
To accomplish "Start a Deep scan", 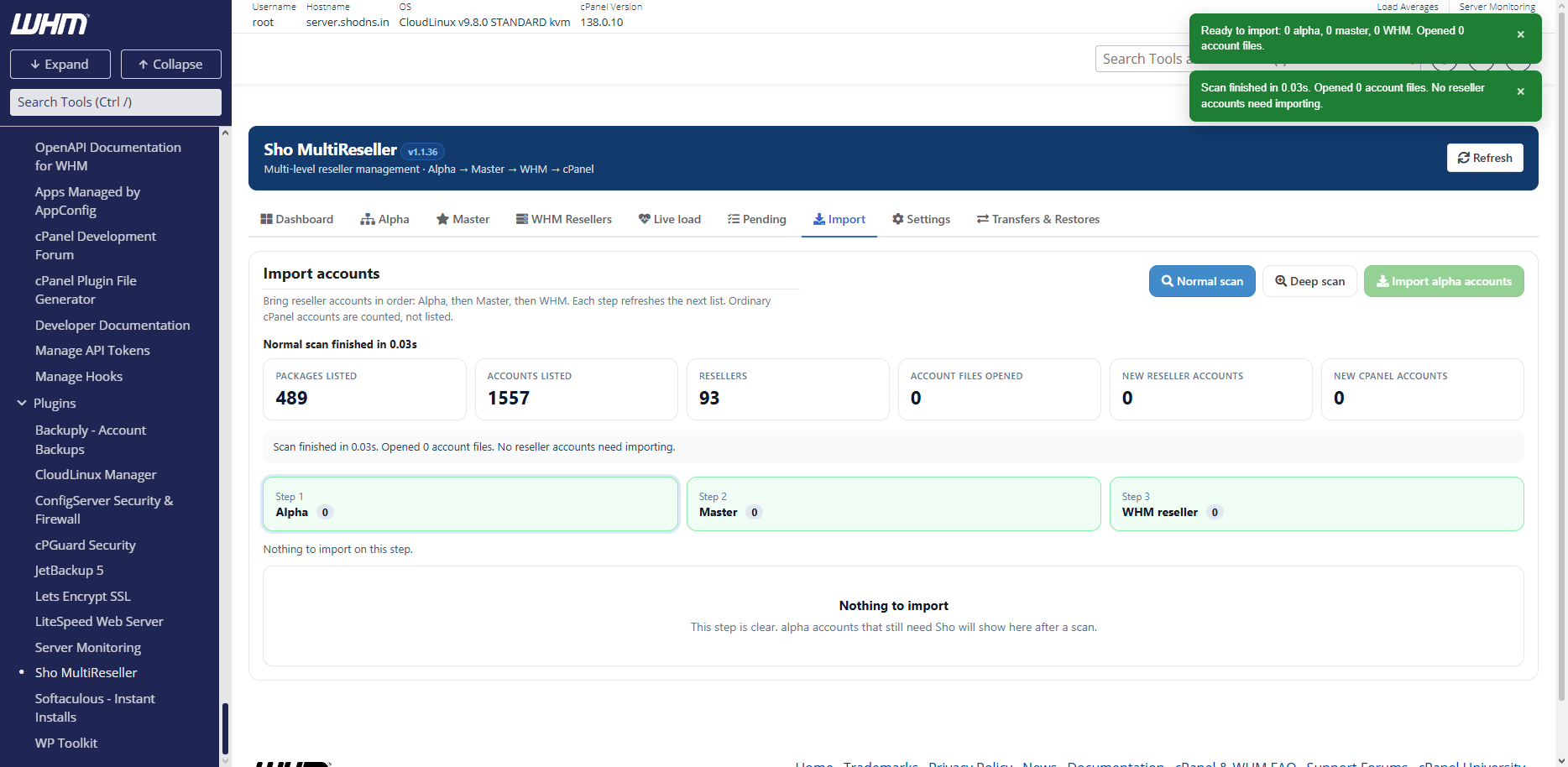I will pos(1309,281).
